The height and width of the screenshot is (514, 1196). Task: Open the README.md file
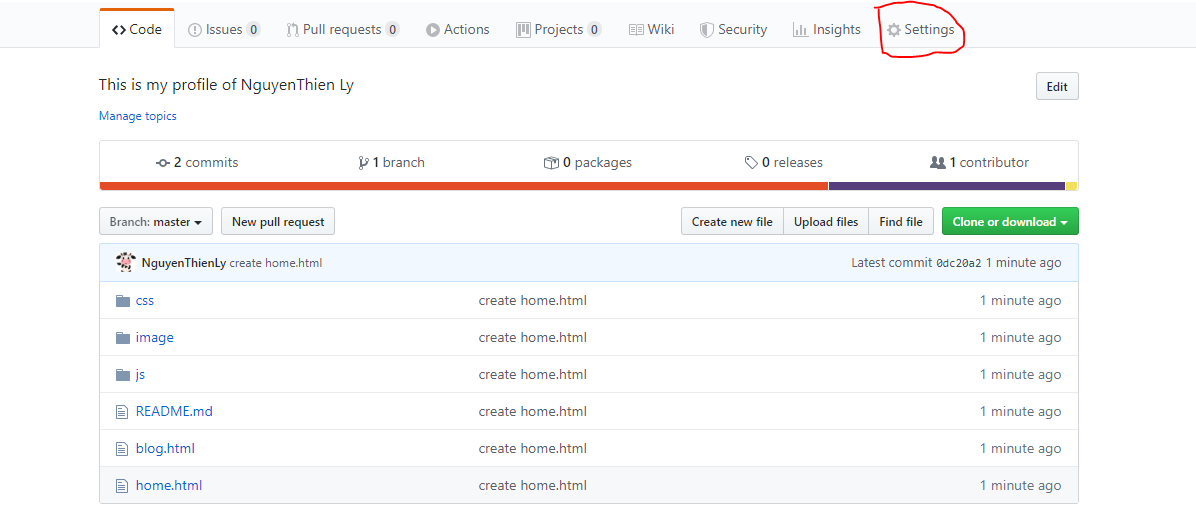tap(174, 411)
